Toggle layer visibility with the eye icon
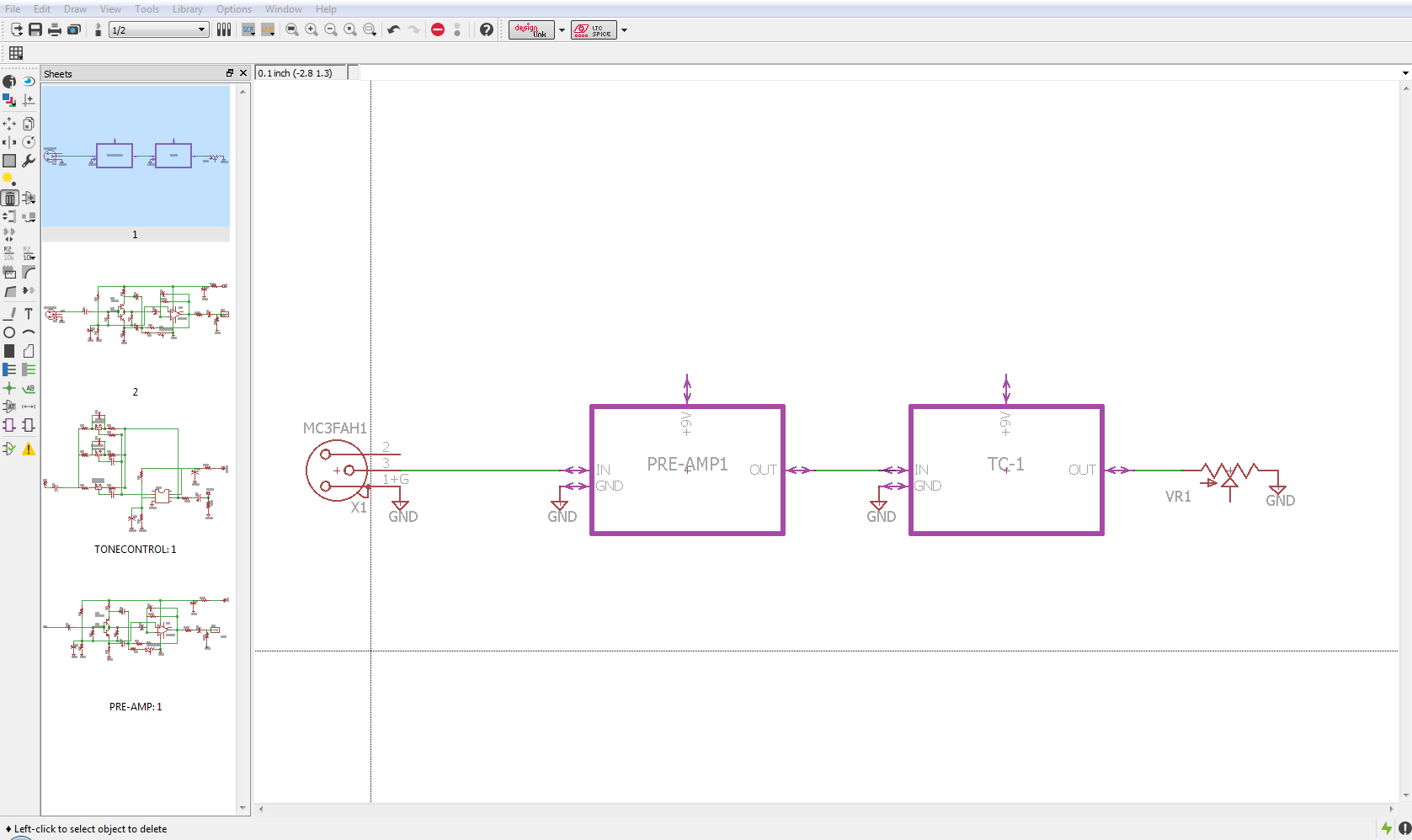 [29, 82]
